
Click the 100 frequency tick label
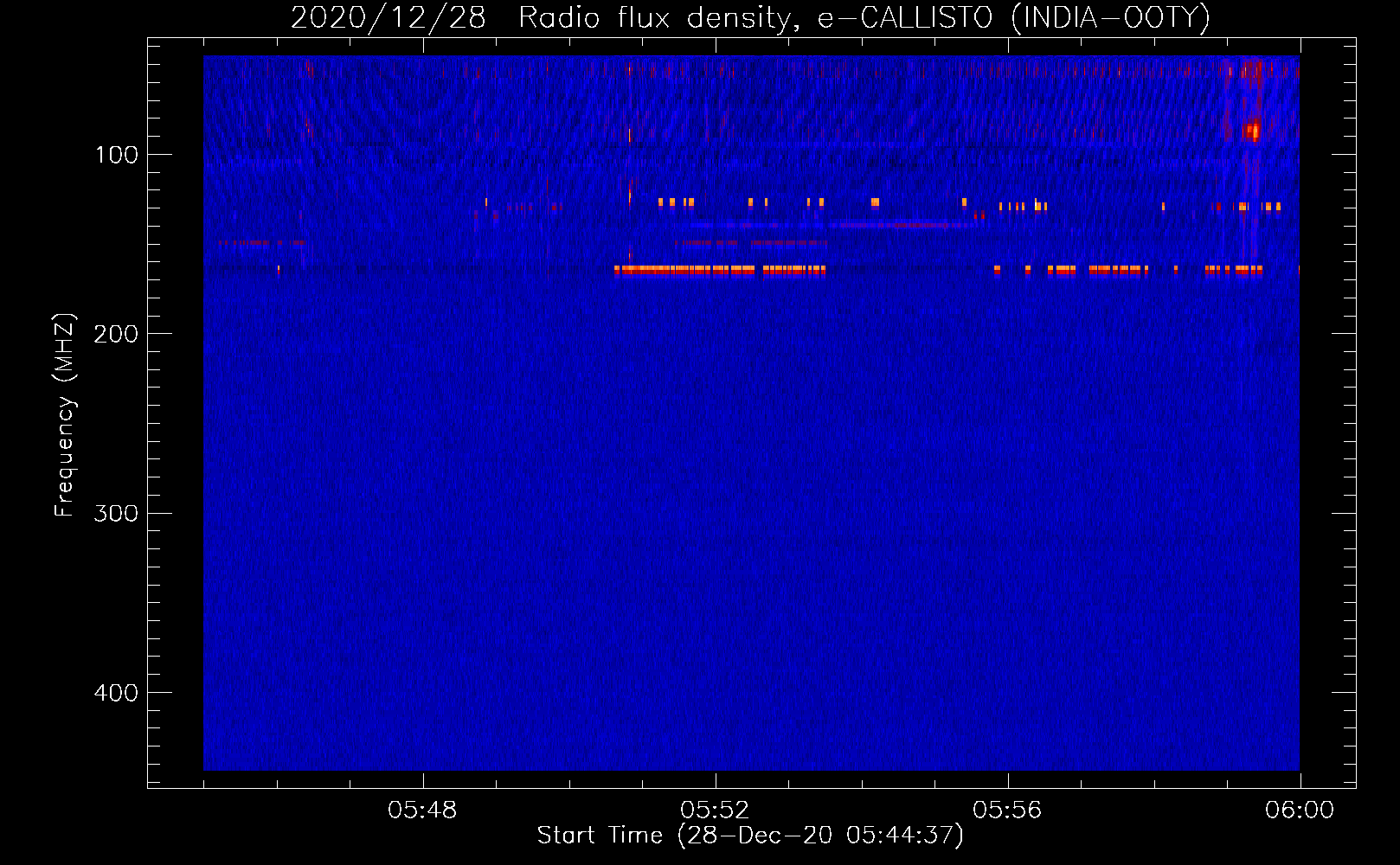tap(117, 155)
